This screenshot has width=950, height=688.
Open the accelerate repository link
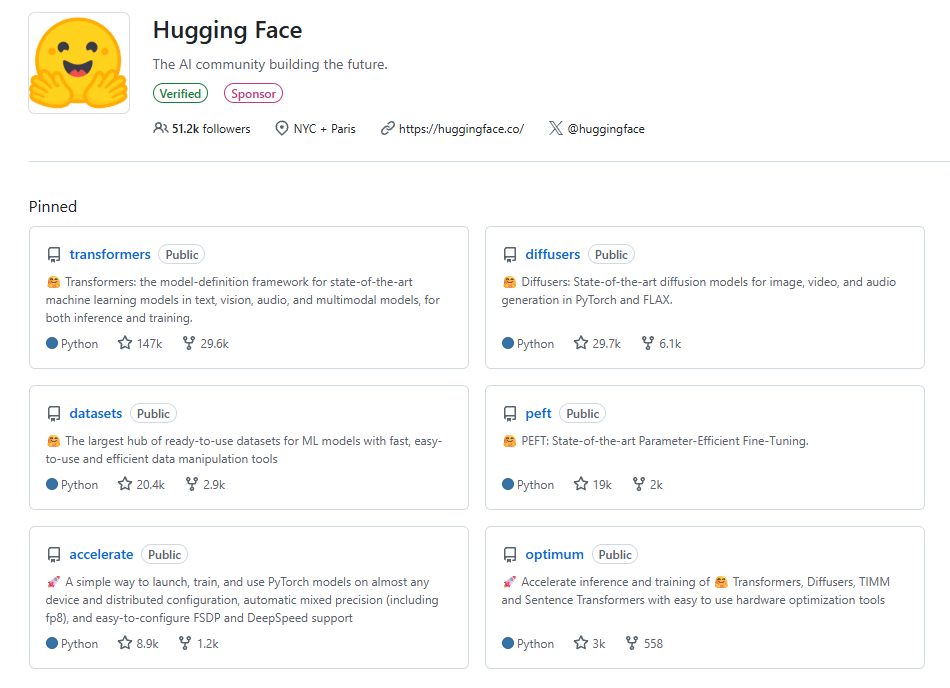tap(101, 555)
